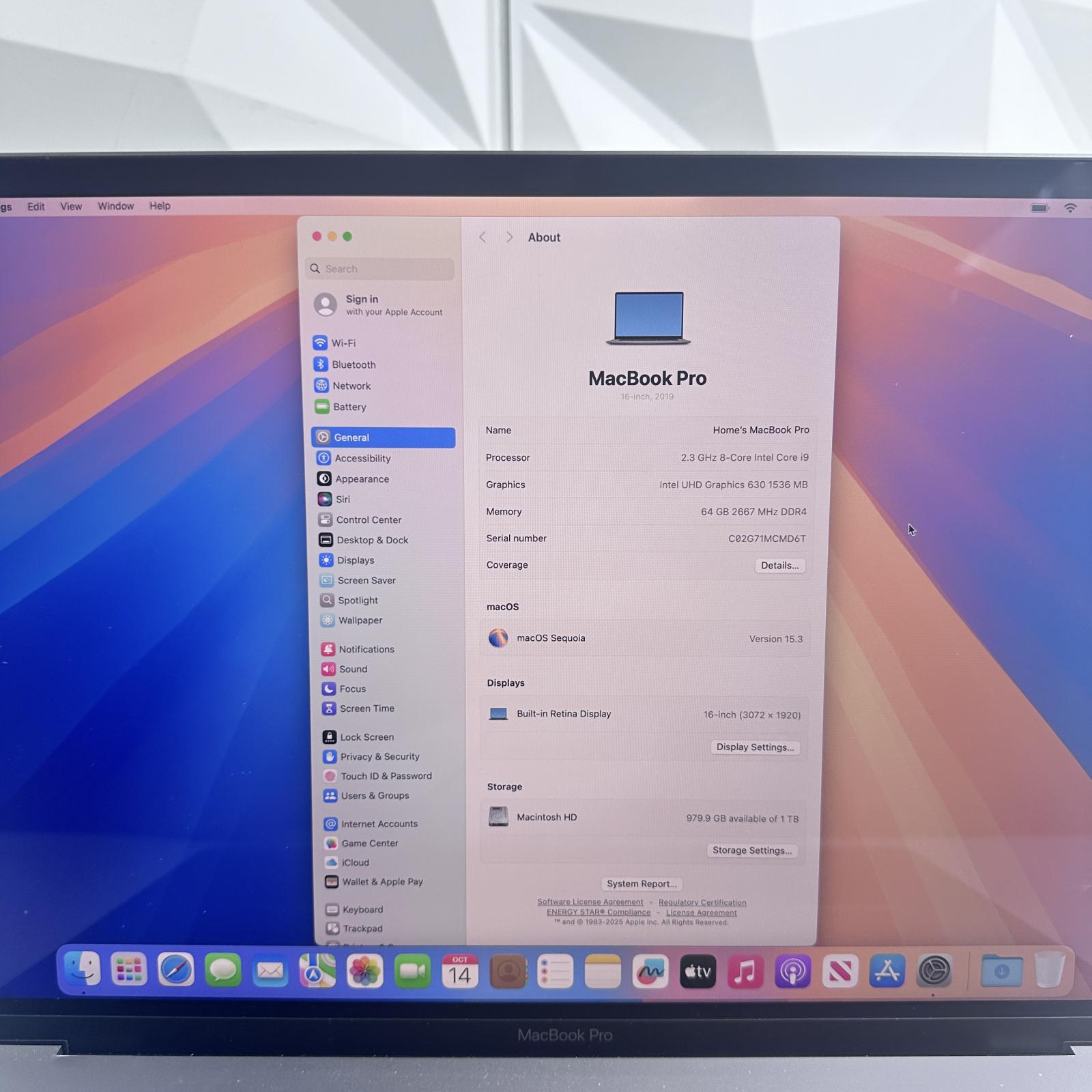Click the Coverage Details button

pyautogui.click(x=780, y=565)
